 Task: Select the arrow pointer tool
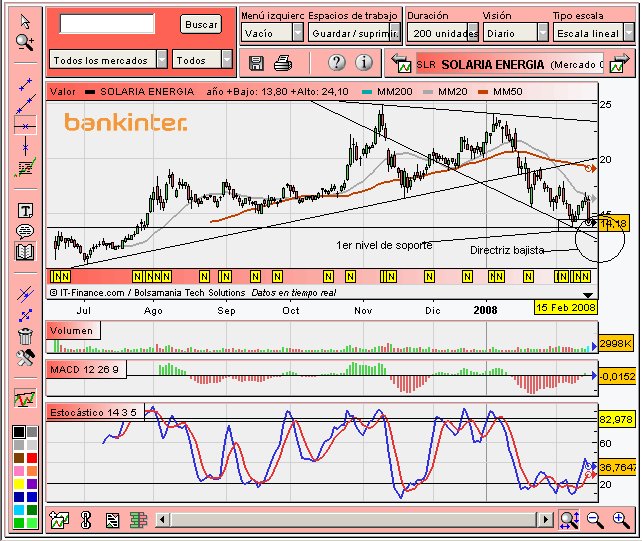tap(25, 22)
